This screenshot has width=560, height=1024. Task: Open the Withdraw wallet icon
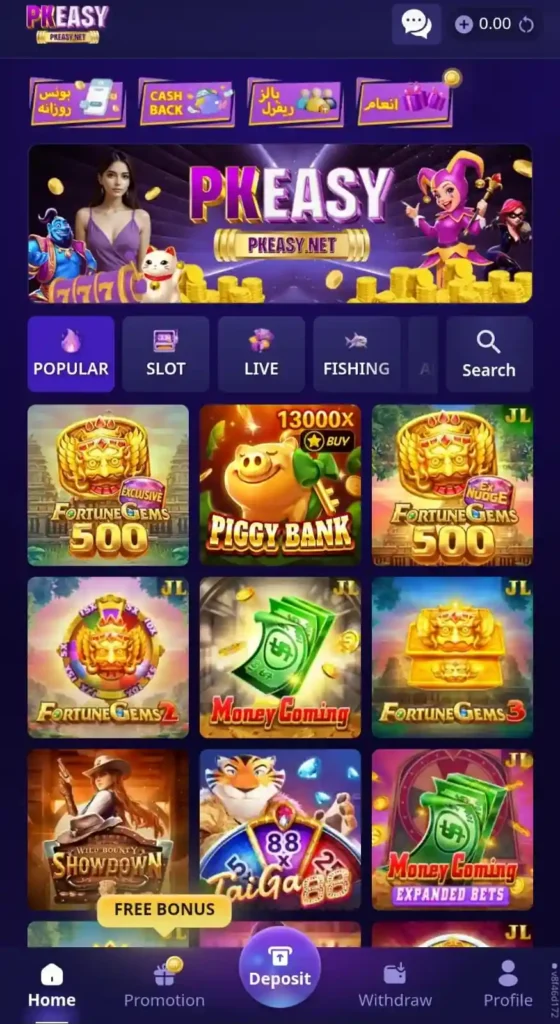tap(395, 974)
